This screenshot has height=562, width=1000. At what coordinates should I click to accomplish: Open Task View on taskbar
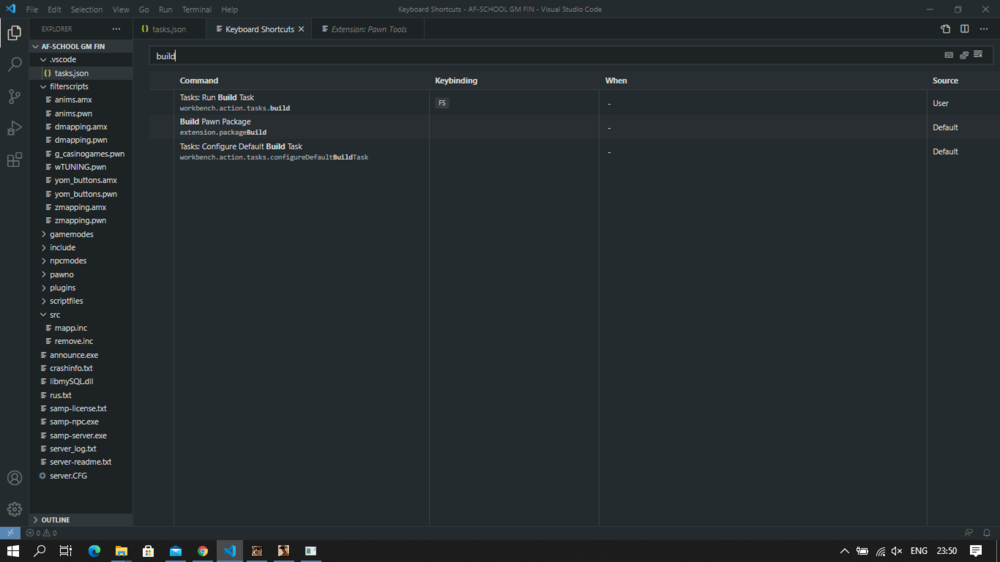(66, 551)
